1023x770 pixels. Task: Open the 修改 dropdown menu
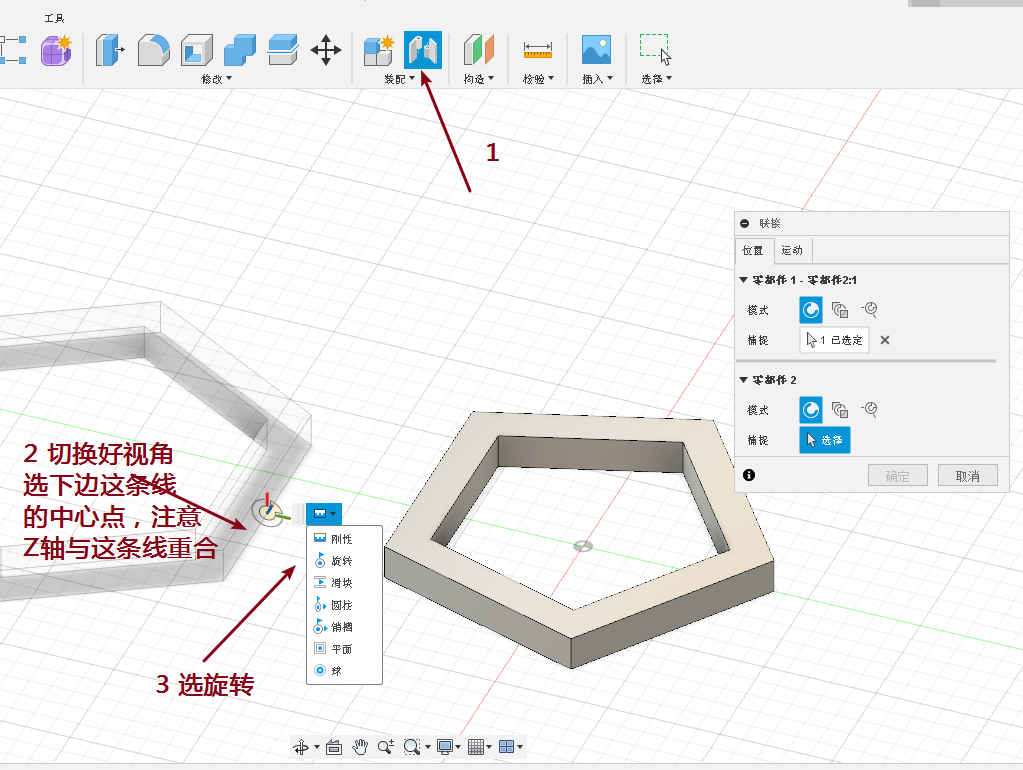(217, 79)
